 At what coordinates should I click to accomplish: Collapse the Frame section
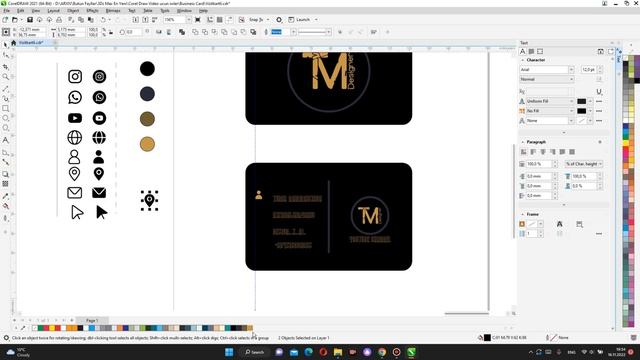tap(523, 214)
